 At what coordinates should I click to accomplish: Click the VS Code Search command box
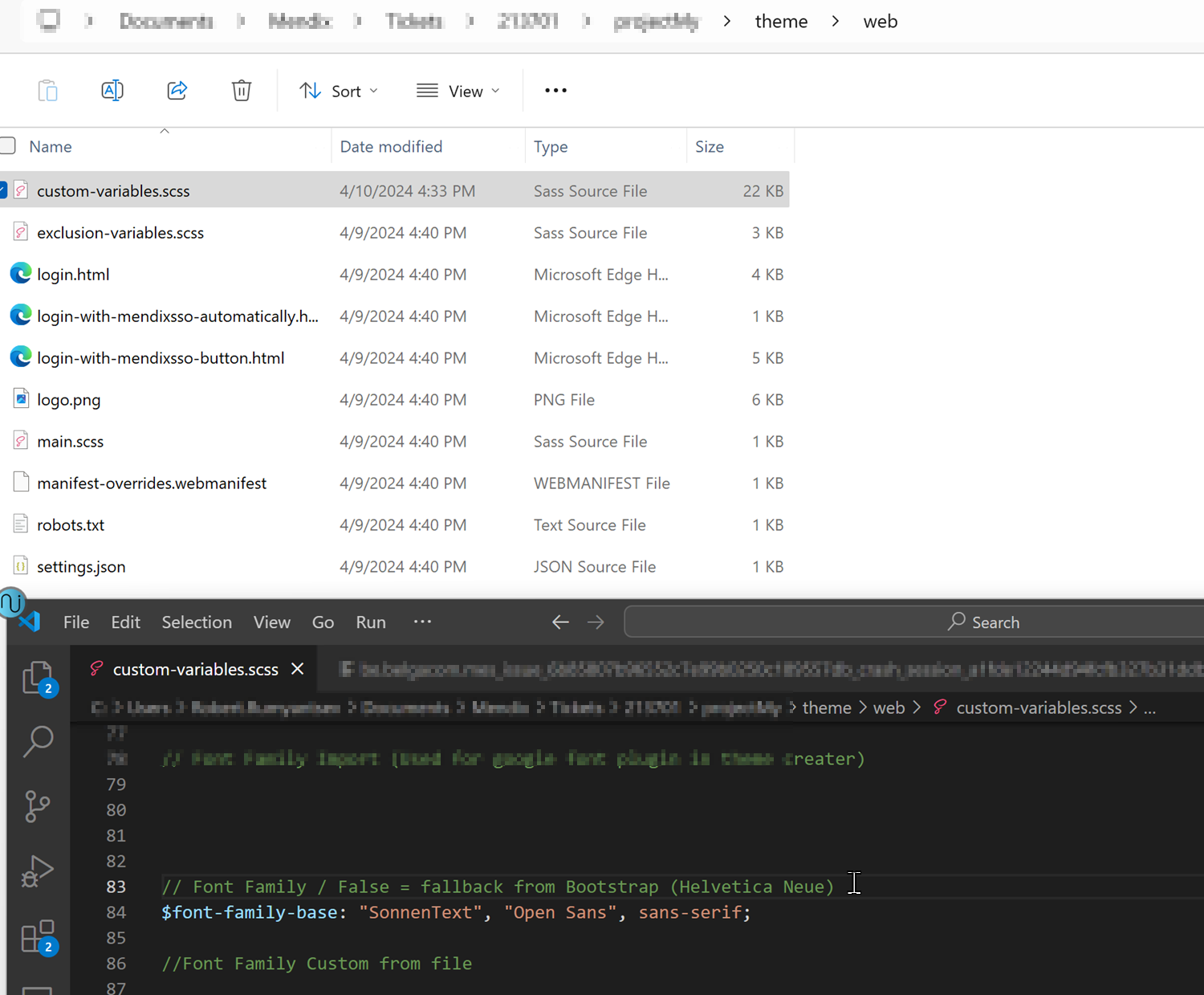(913, 622)
